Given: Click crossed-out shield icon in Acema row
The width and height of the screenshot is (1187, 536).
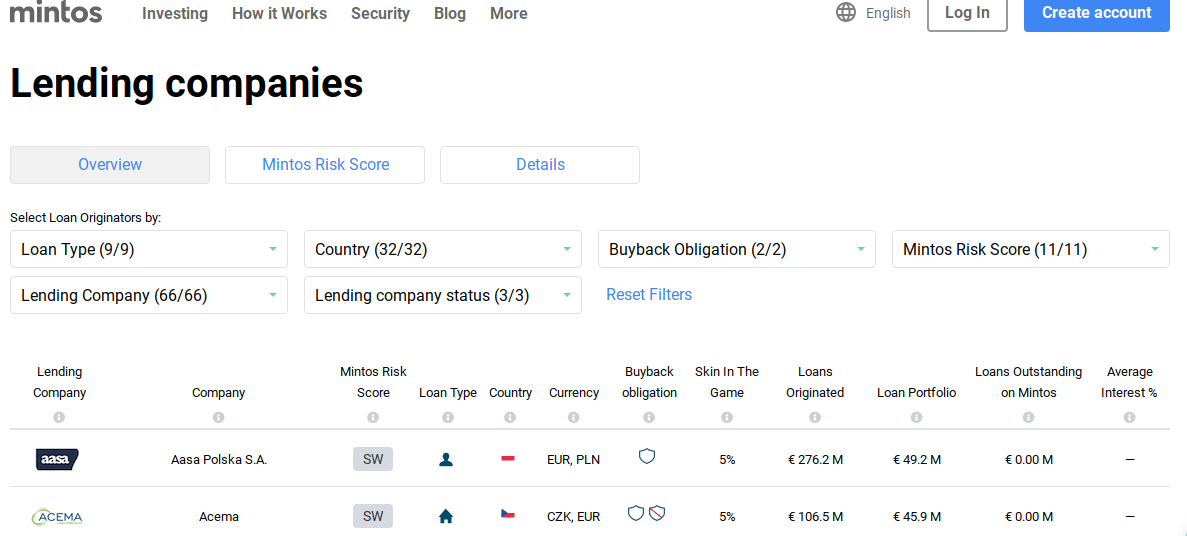Looking at the screenshot, I should [657, 513].
